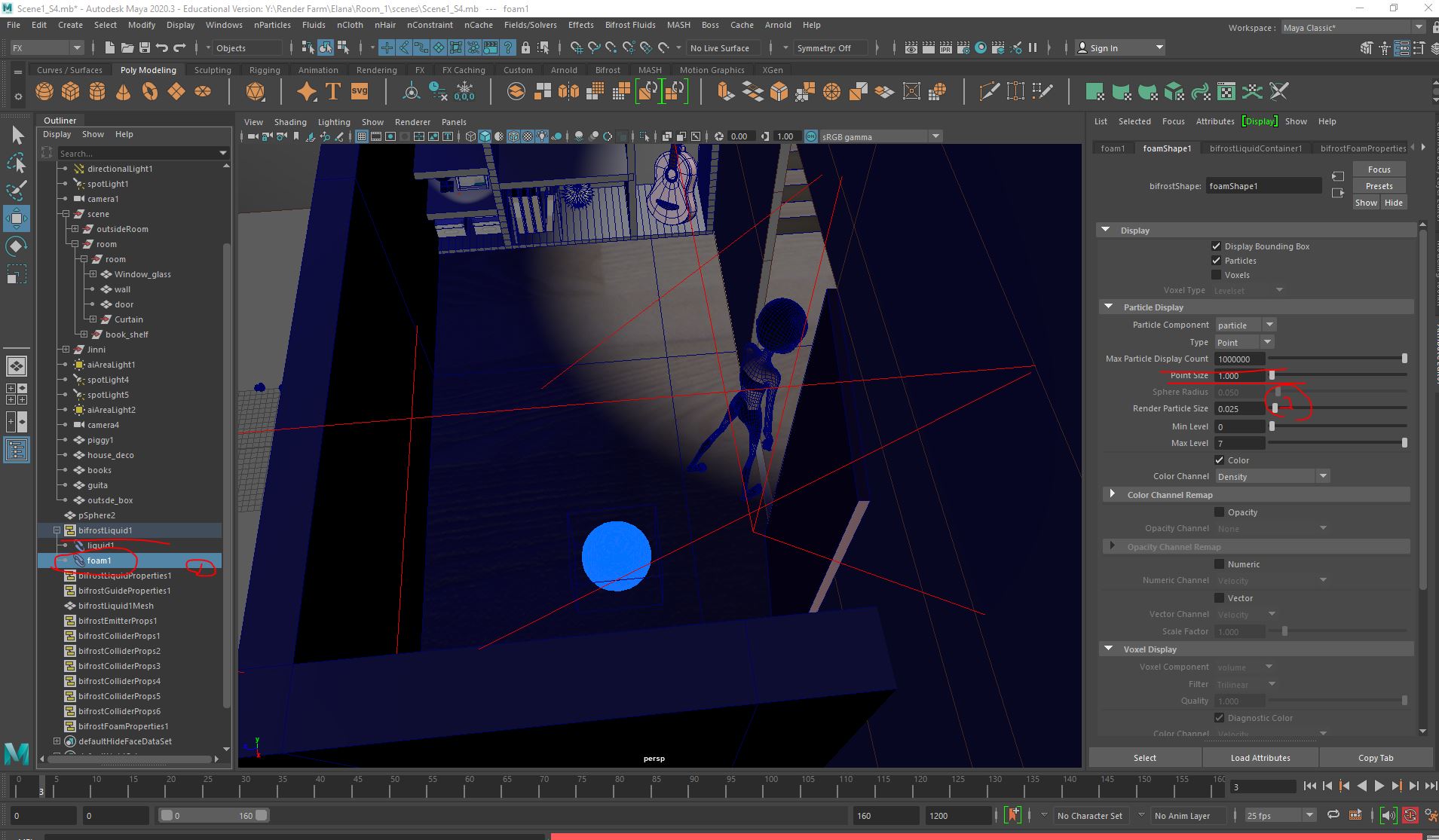Viewport: 1439px width, 840px height.
Task: Open the Particle Component dropdown
Action: tap(1245, 325)
